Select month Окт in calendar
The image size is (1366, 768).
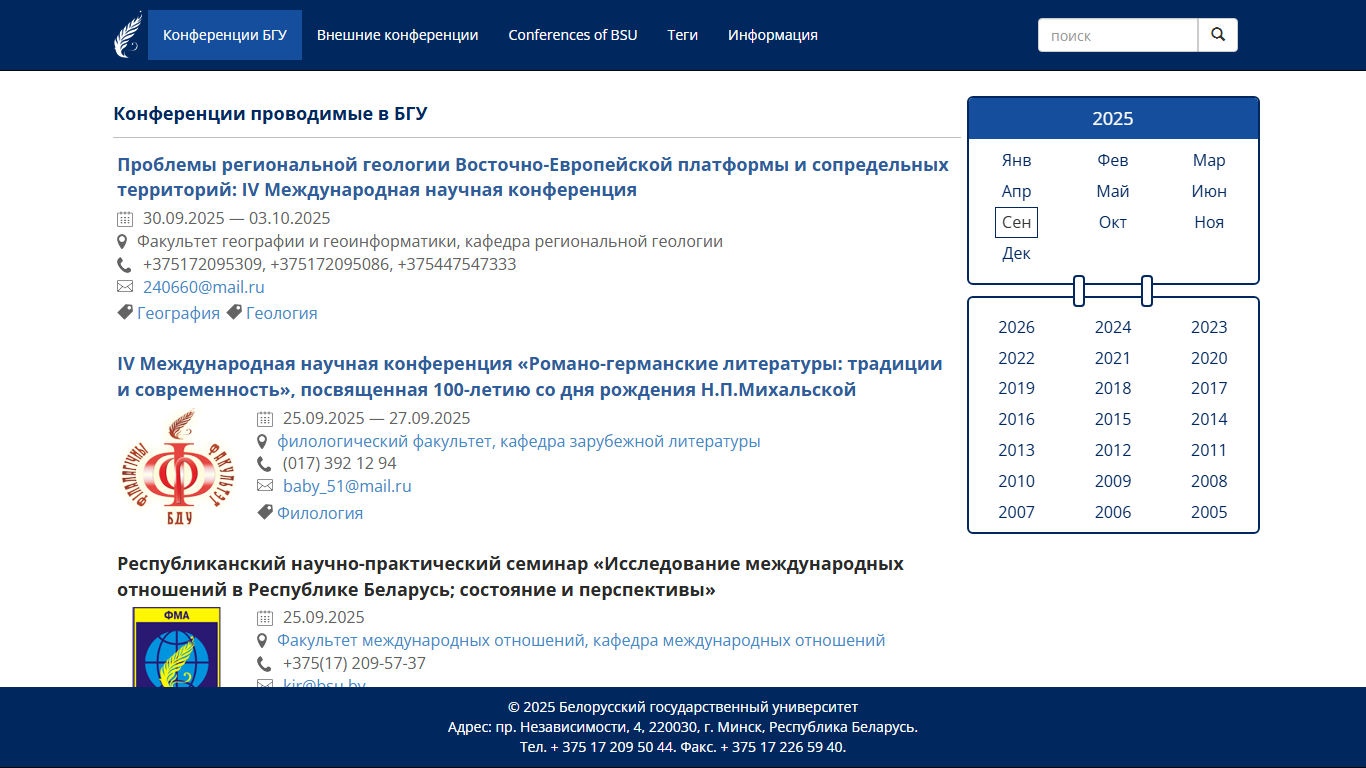1113,222
